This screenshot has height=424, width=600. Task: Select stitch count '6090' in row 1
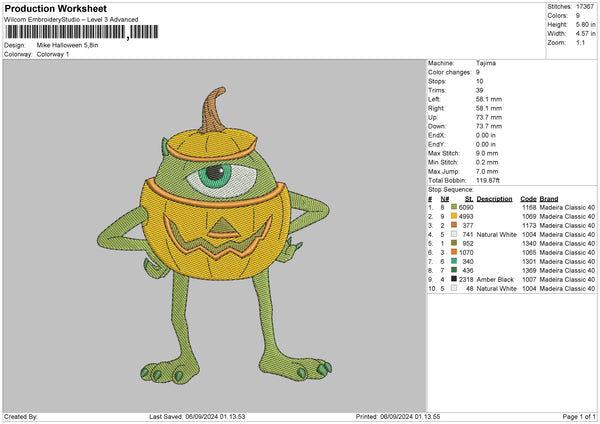coord(466,207)
